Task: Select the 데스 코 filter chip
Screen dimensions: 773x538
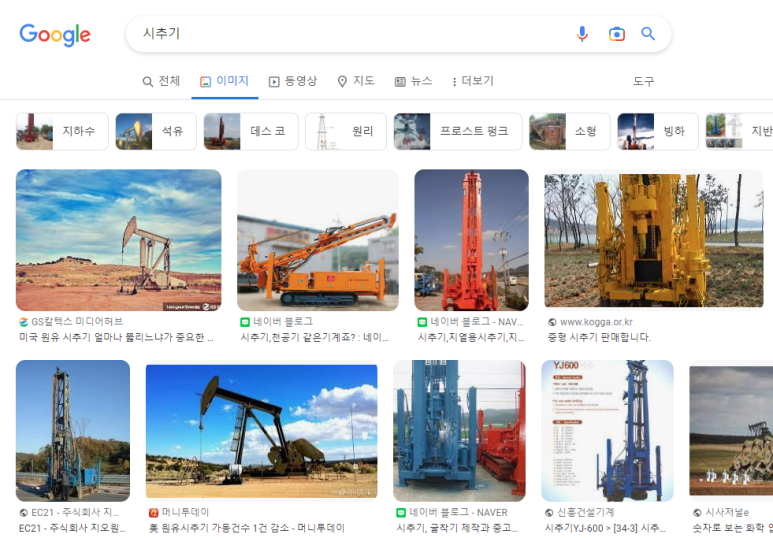Action: (251, 131)
